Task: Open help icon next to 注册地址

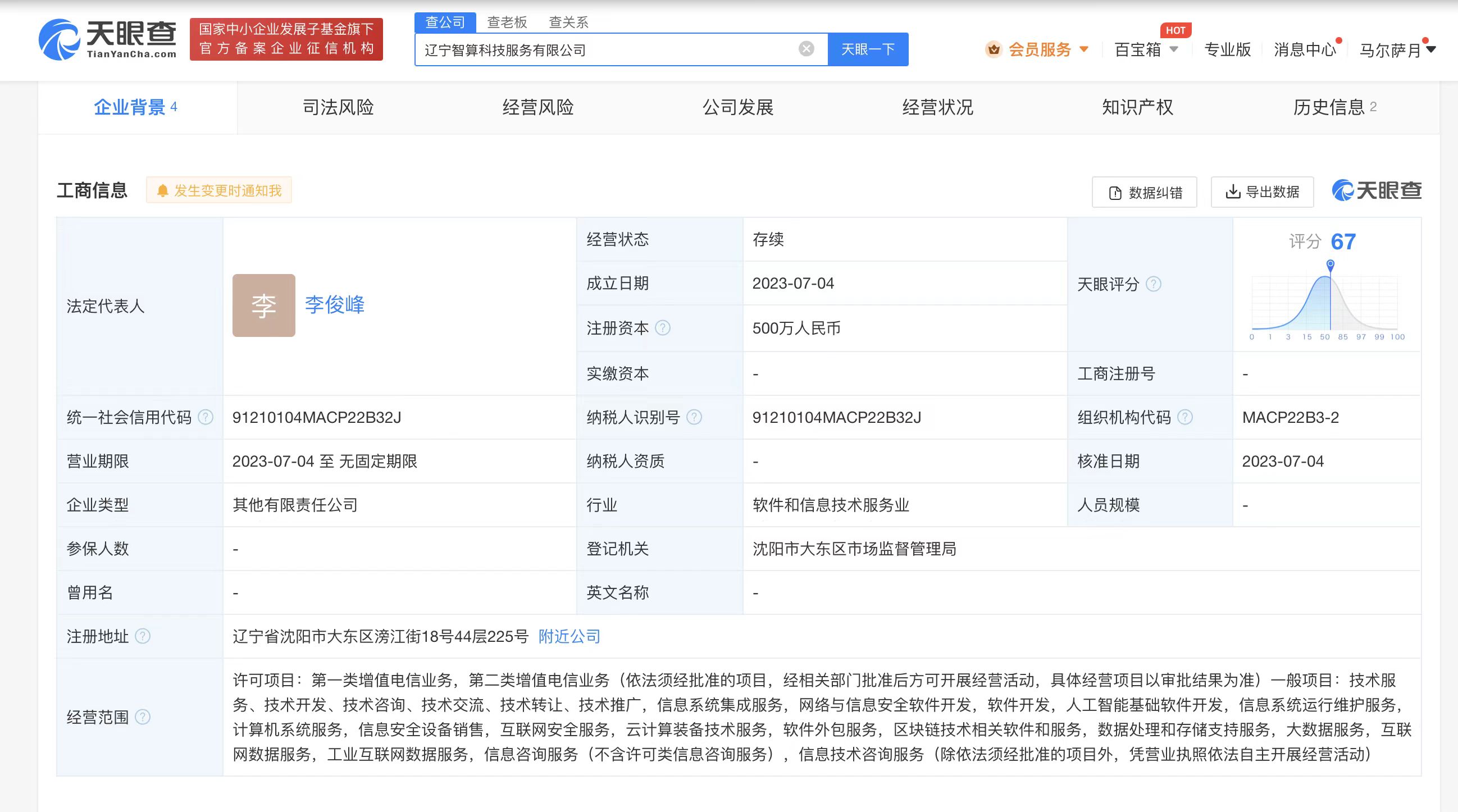Action: click(x=143, y=636)
